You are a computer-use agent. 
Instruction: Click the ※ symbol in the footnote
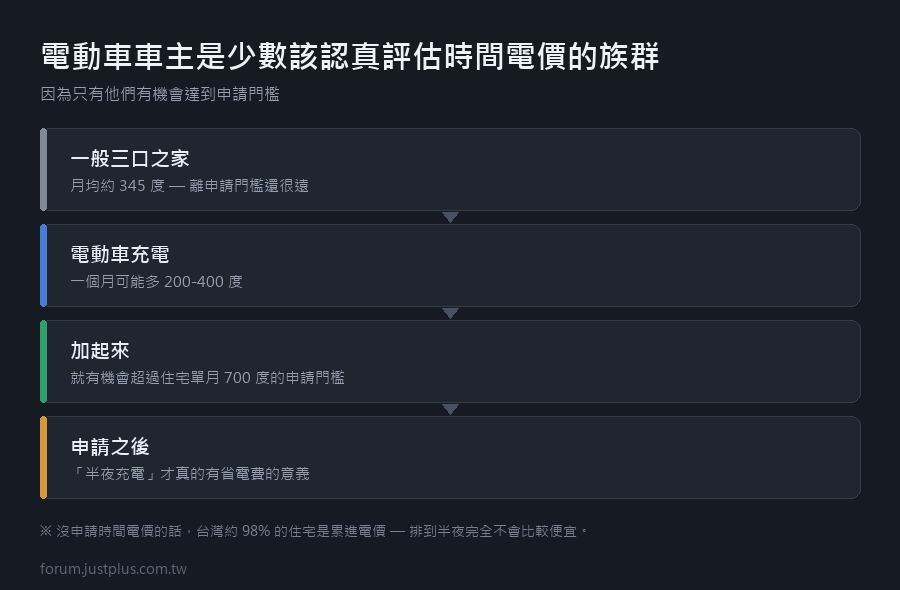point(46,531)
